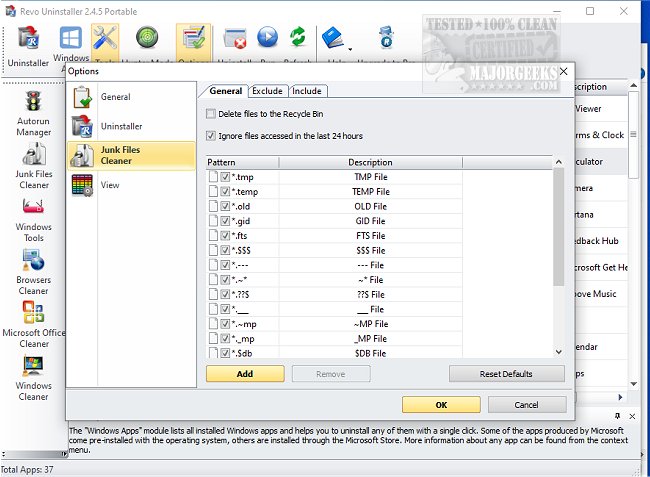Switch to the Include tab
650x477 pixels.
click(307, 91)
